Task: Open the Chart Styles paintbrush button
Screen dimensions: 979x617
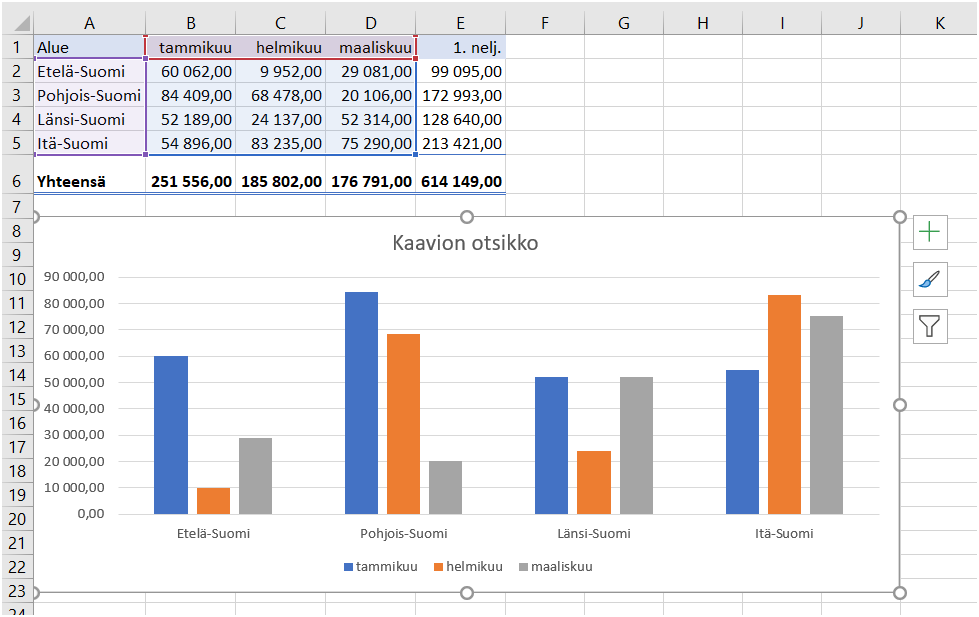Action: (930, 279)
